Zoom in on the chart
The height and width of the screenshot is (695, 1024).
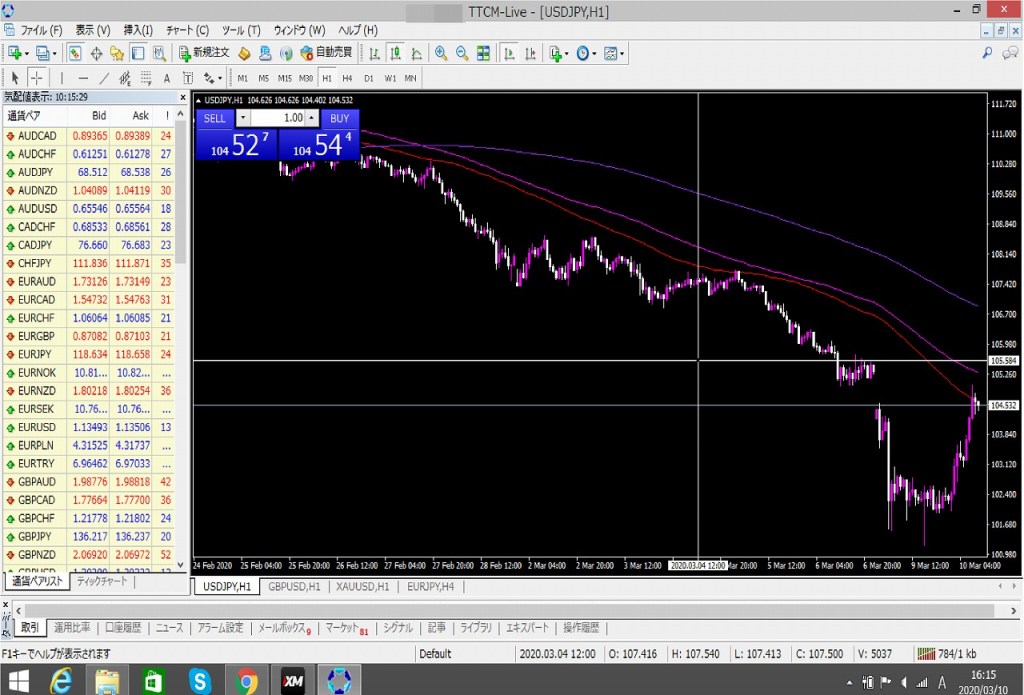441,53
